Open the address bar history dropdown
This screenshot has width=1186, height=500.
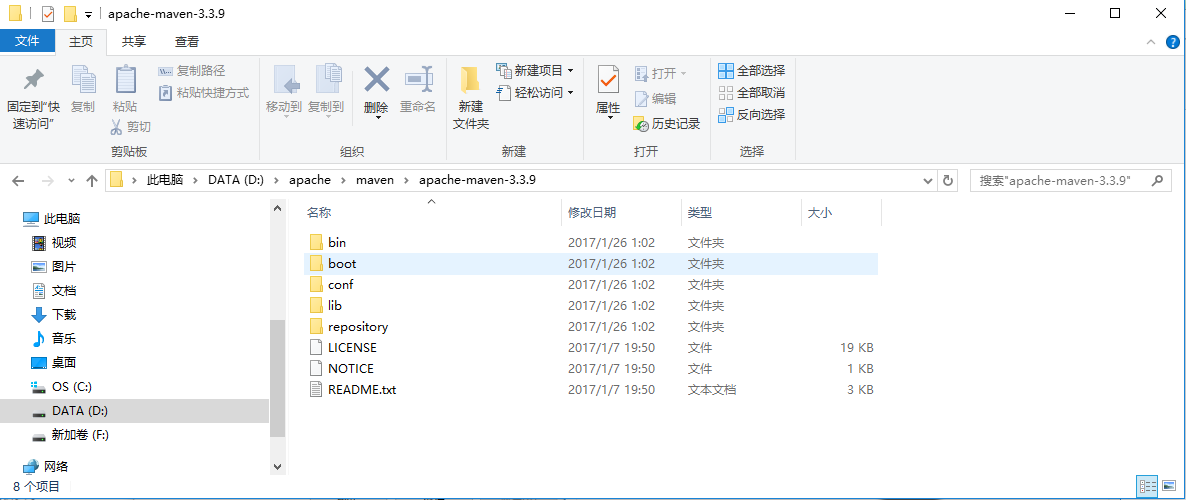(x=929, y=182)
